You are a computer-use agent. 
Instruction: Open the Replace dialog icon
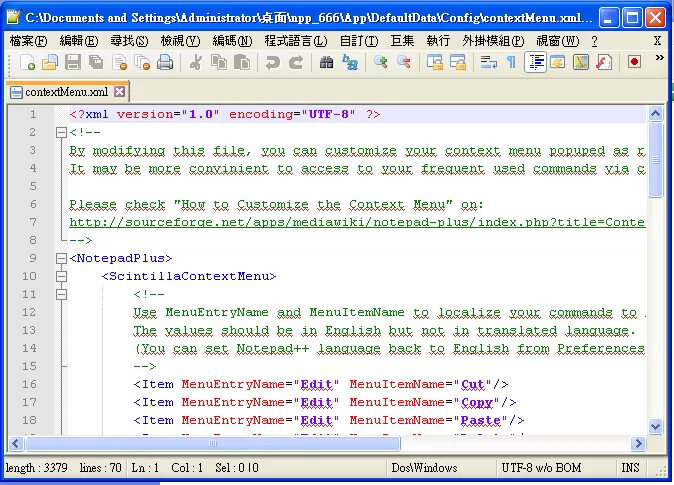[350, 62]
